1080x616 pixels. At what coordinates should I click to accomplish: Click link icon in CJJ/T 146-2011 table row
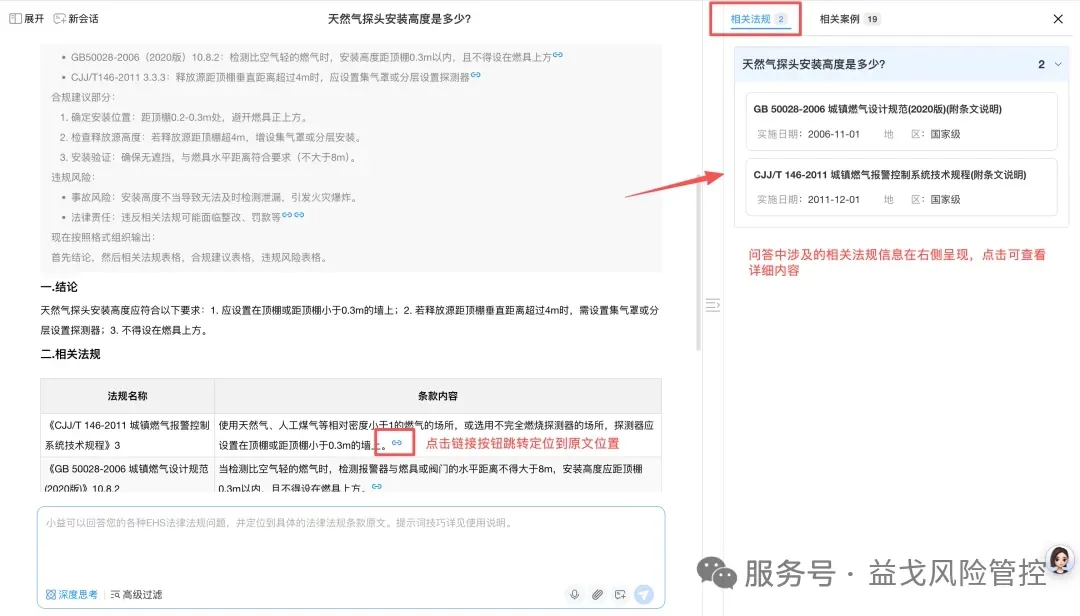coord(397,443)
